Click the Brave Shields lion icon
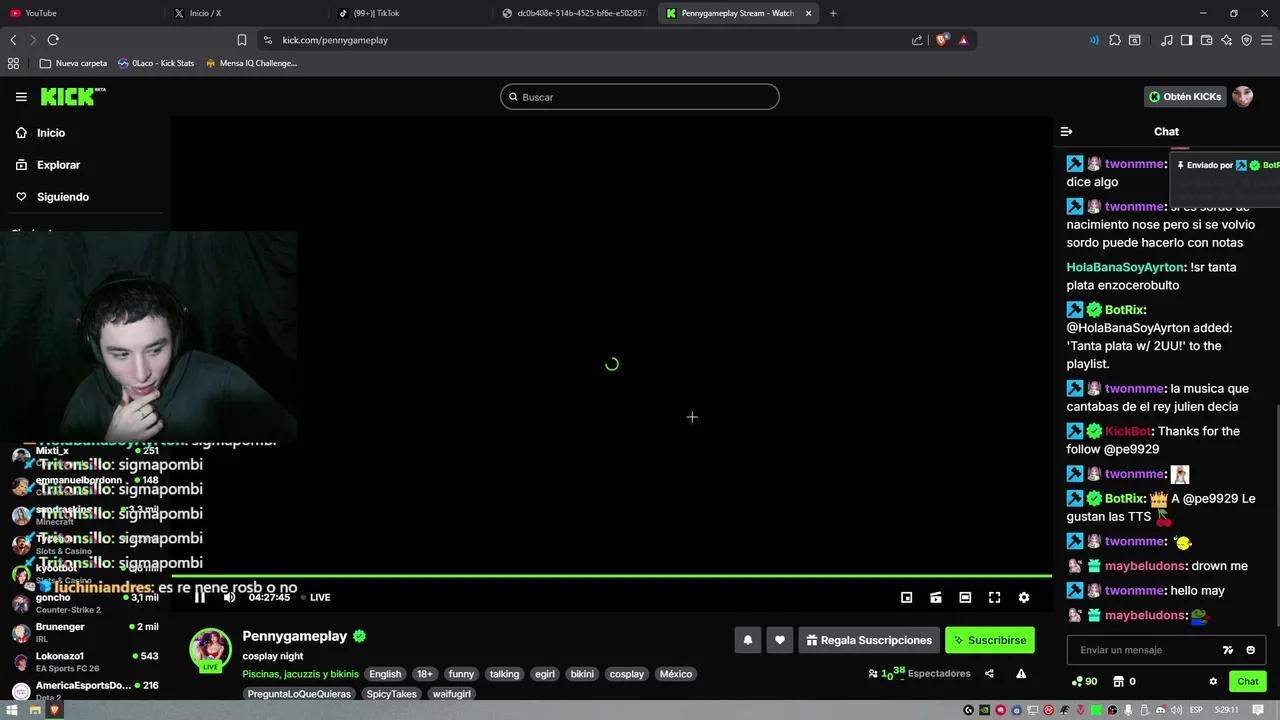Viewport: 1280px width, 720px height. pos(942,40)
